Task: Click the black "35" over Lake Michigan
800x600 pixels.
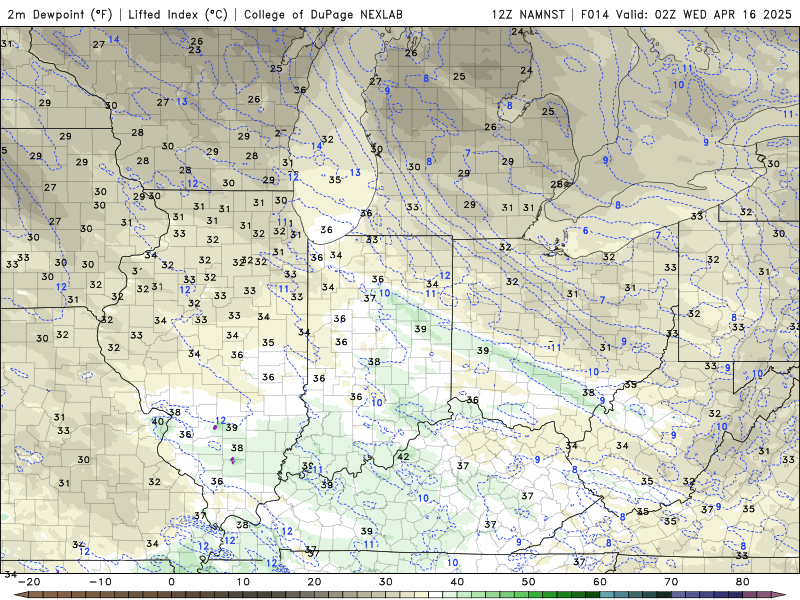Action: (335, 180)
